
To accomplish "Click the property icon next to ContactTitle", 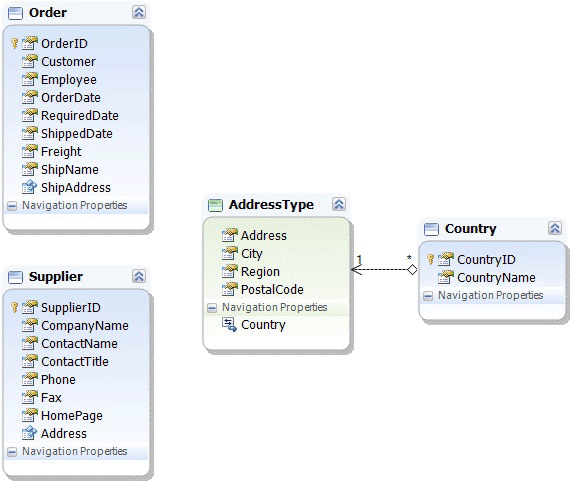I will (30, 361).
